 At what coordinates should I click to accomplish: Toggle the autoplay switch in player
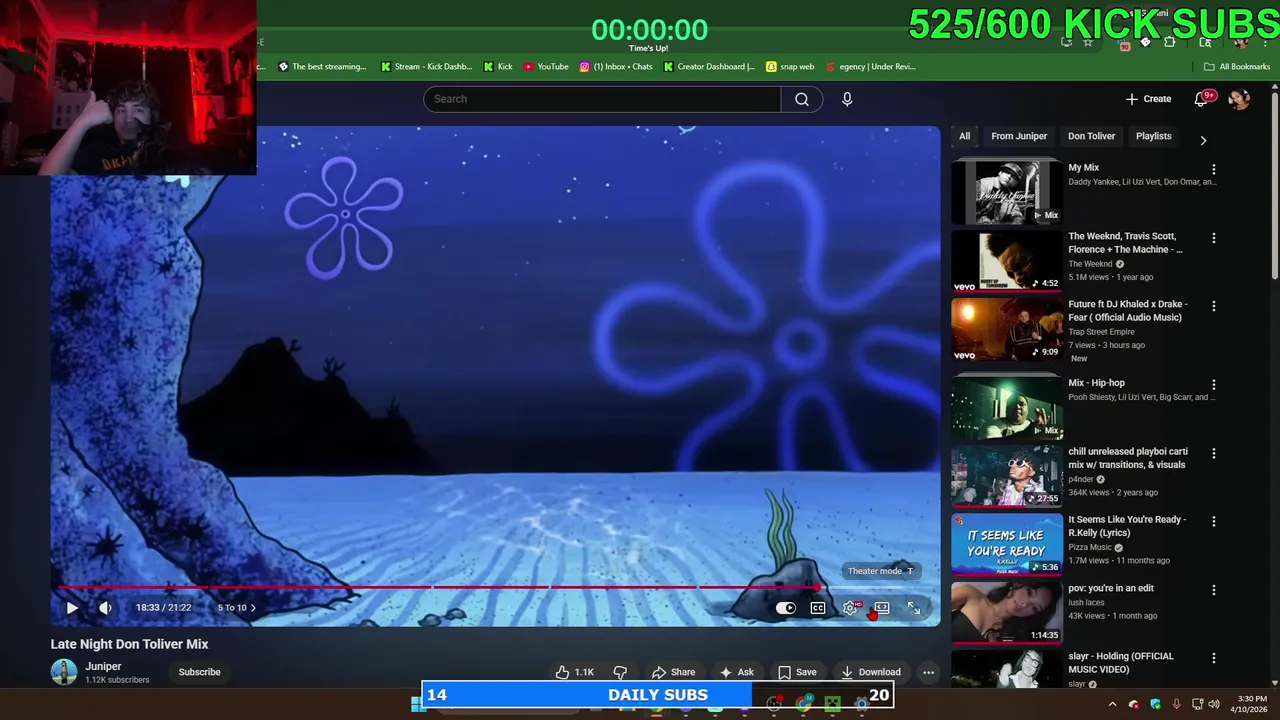coord(786,607)
